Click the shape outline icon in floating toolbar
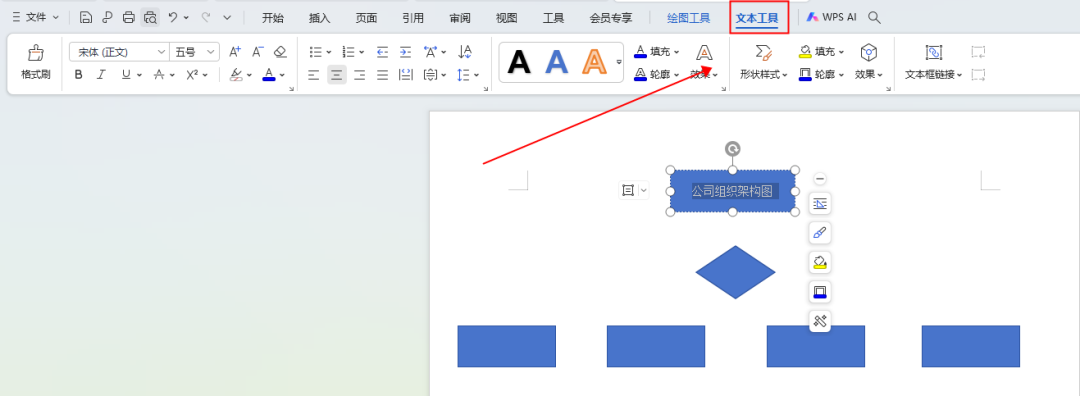The width and height of the screenshot is (1080, 396). [820, 292]
